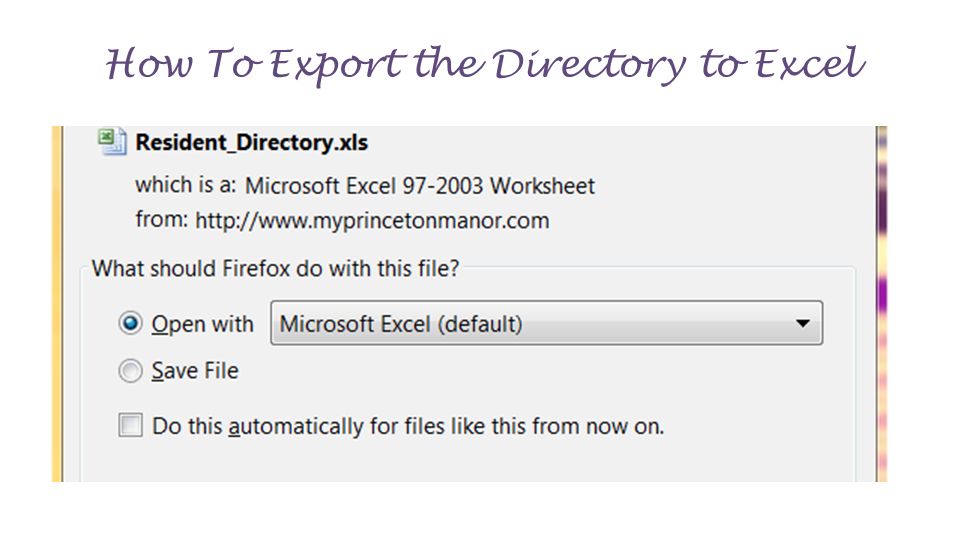Click 'What should Firefox do with this file?' caption
Viewport: 960px width, 540px height.
[x=276, y=269]
